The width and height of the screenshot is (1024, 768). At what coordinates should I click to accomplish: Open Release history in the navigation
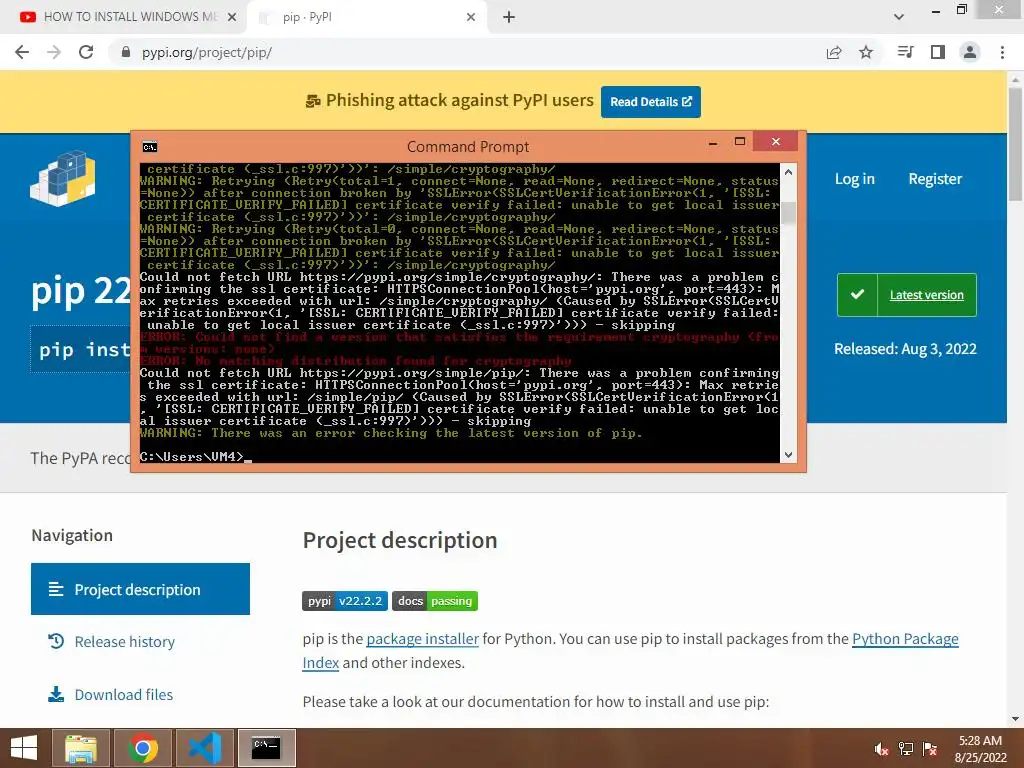pos(125,642)
